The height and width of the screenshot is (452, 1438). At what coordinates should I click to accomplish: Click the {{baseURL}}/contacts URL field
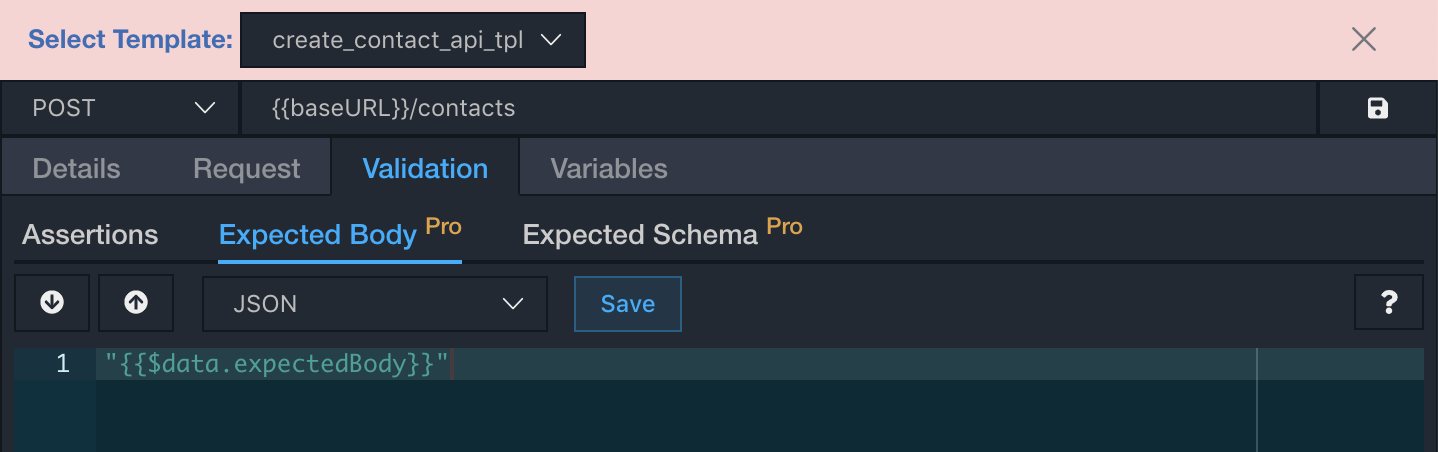[778, 108]
